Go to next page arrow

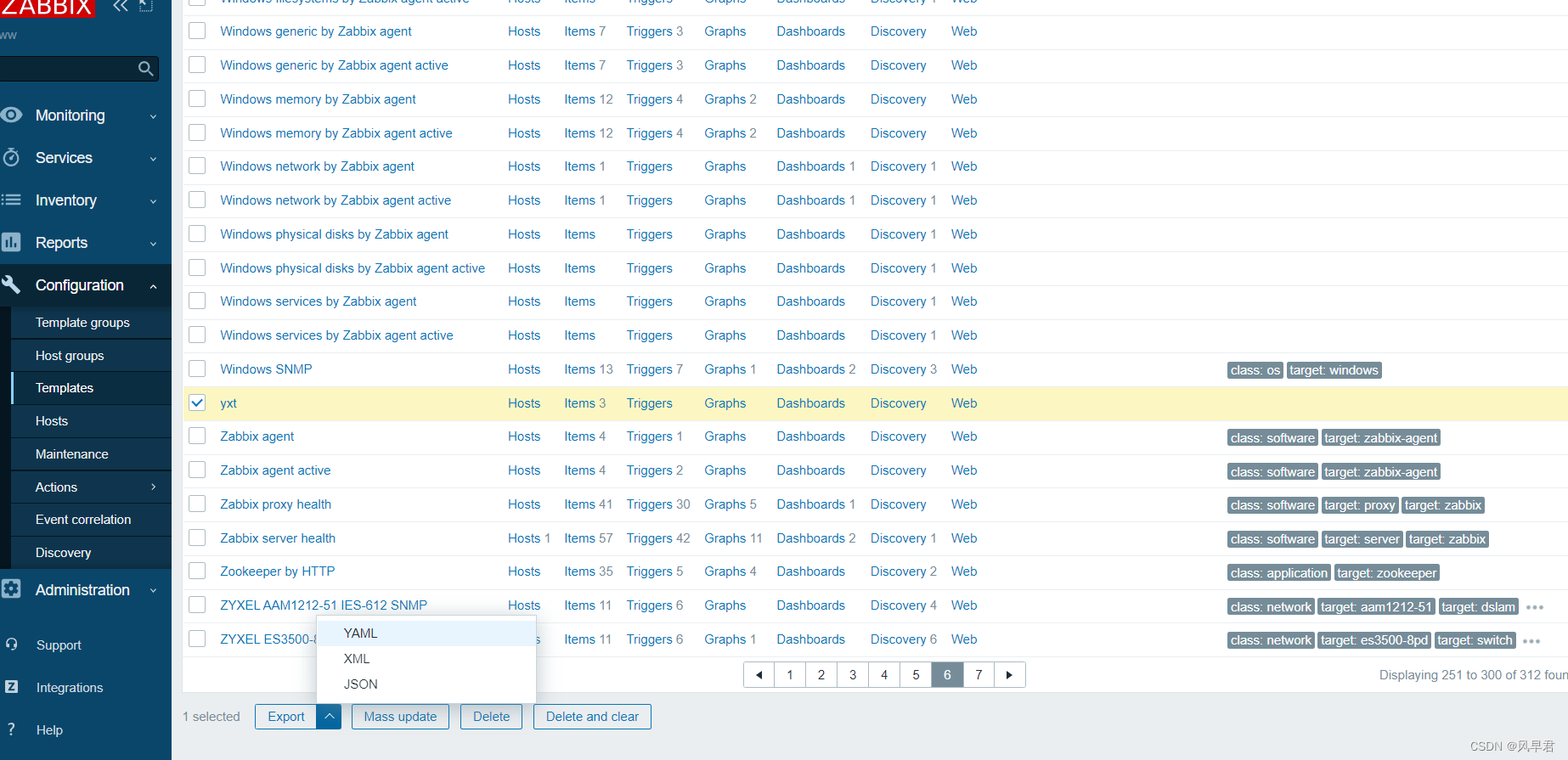point(1009,675)
